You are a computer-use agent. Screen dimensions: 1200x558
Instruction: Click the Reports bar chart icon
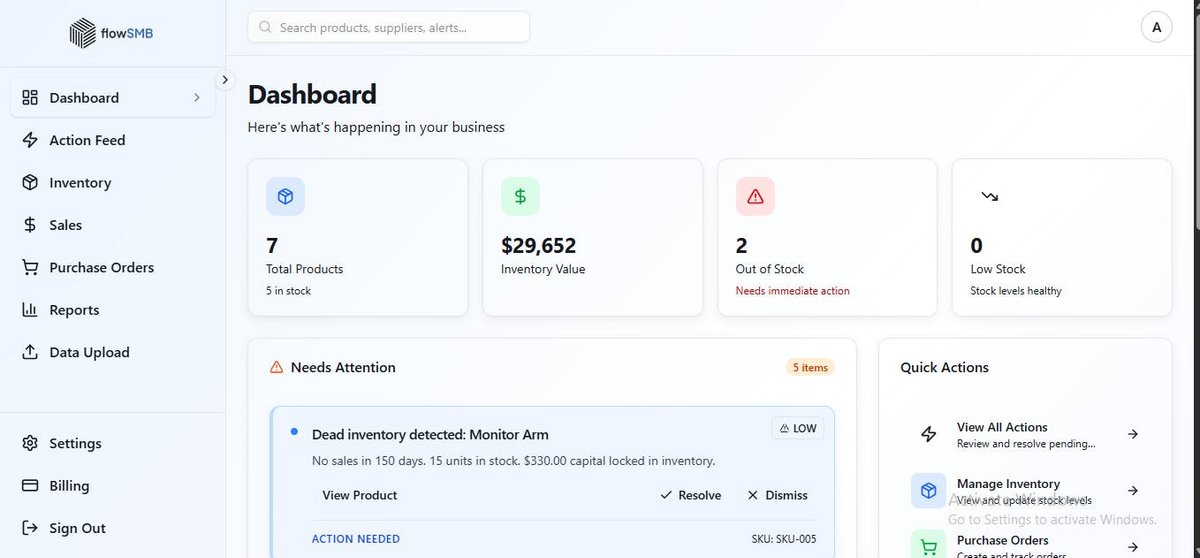pyautogui.click(x=30, y=310)
